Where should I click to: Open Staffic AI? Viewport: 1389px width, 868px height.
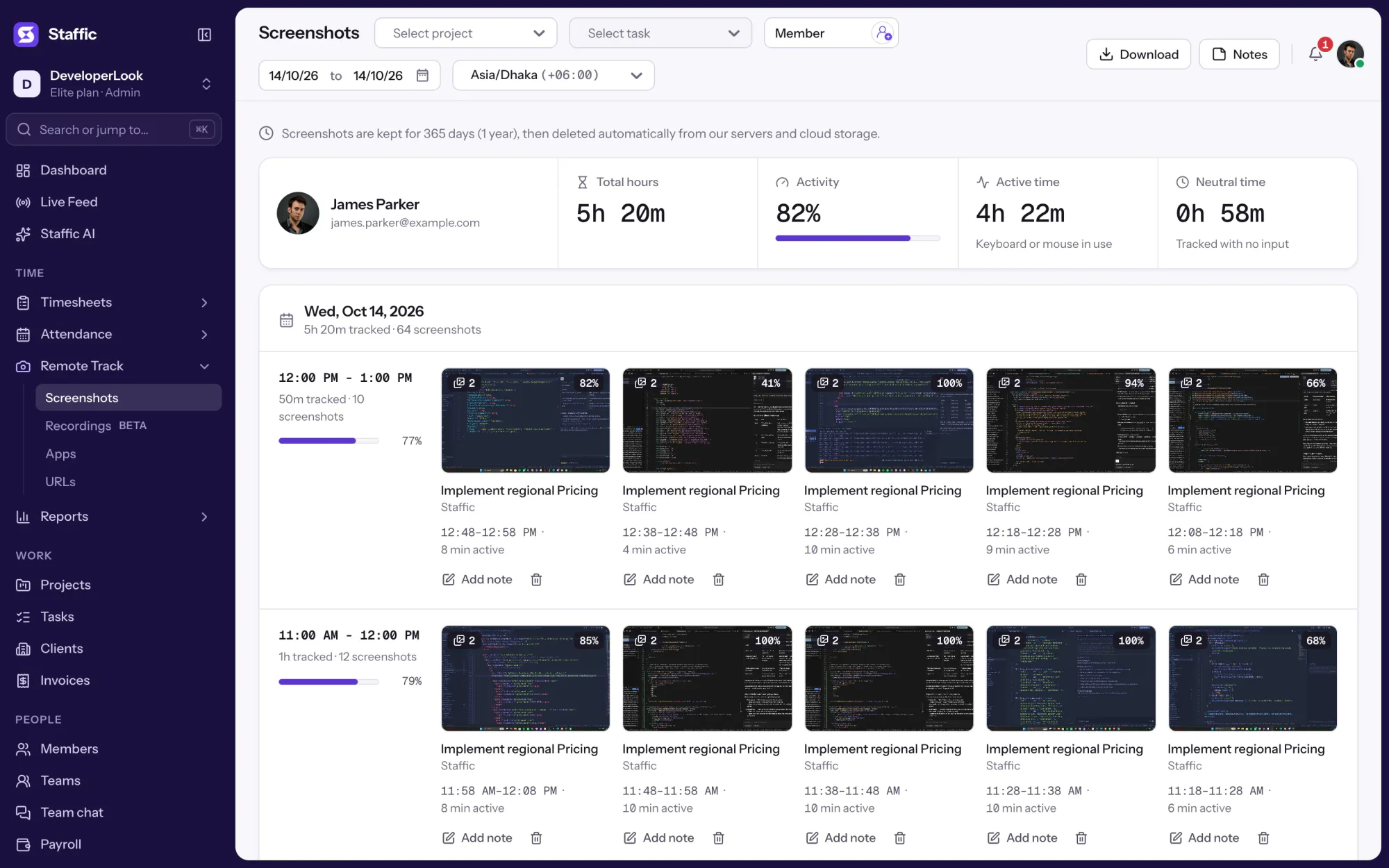point(113,234)
